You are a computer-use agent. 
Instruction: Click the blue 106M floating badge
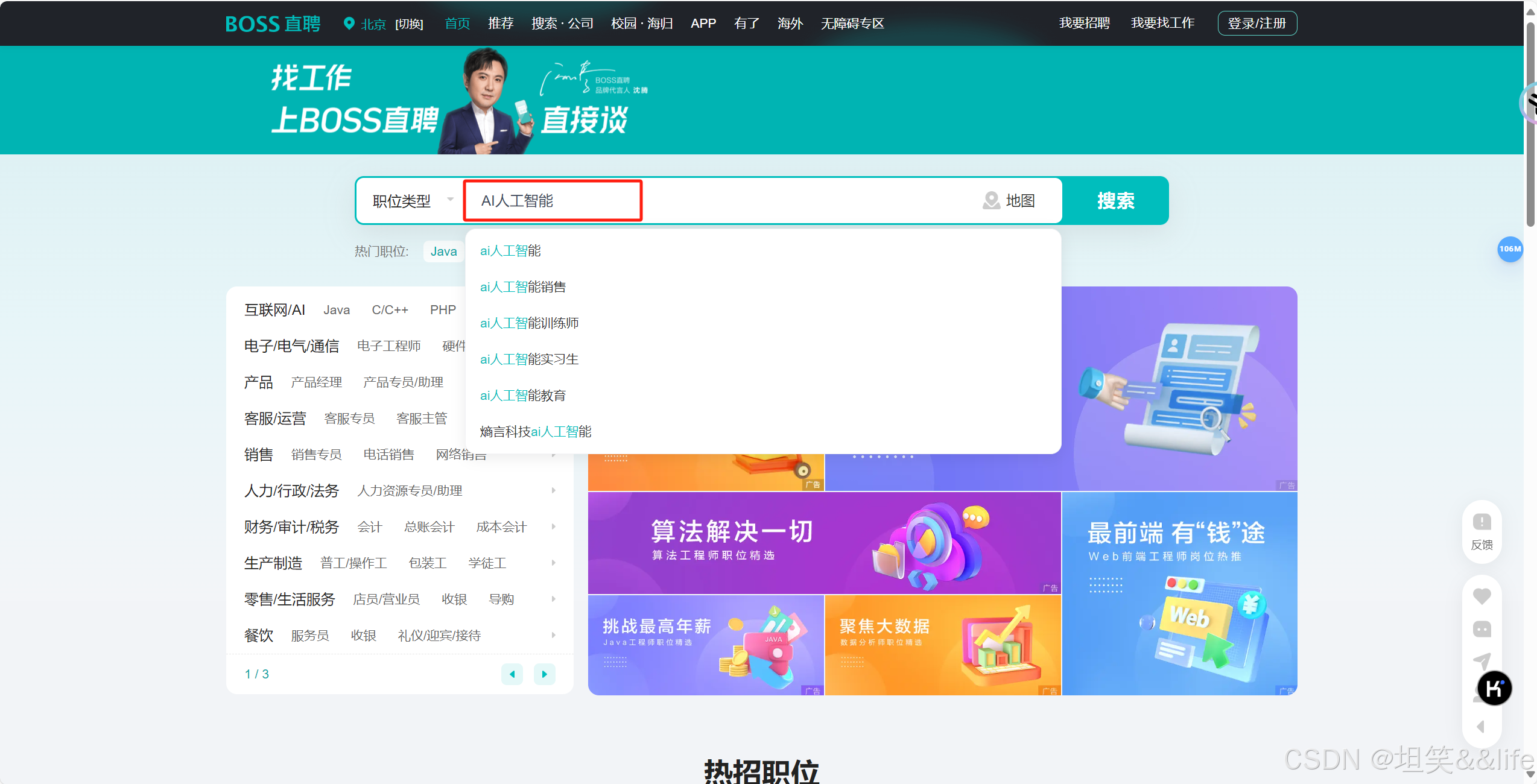click(1510, 249)
